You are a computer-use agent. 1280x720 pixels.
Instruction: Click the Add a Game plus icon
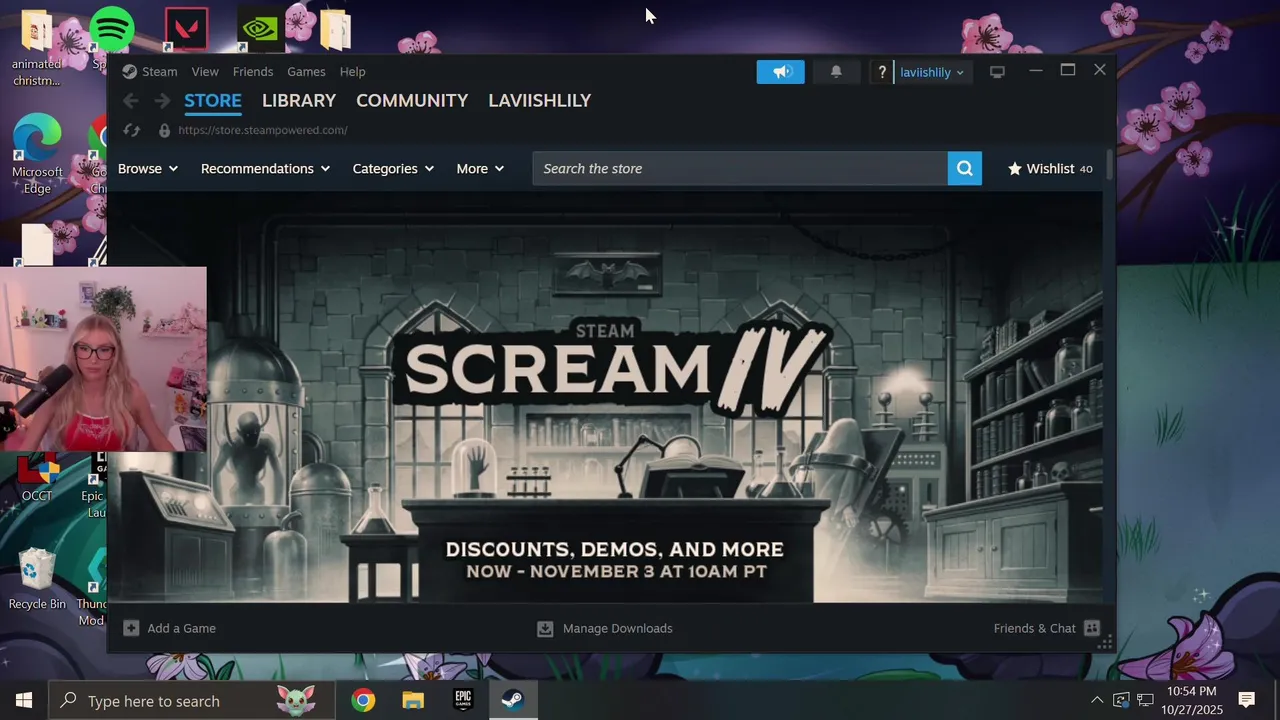pos(131,628)
